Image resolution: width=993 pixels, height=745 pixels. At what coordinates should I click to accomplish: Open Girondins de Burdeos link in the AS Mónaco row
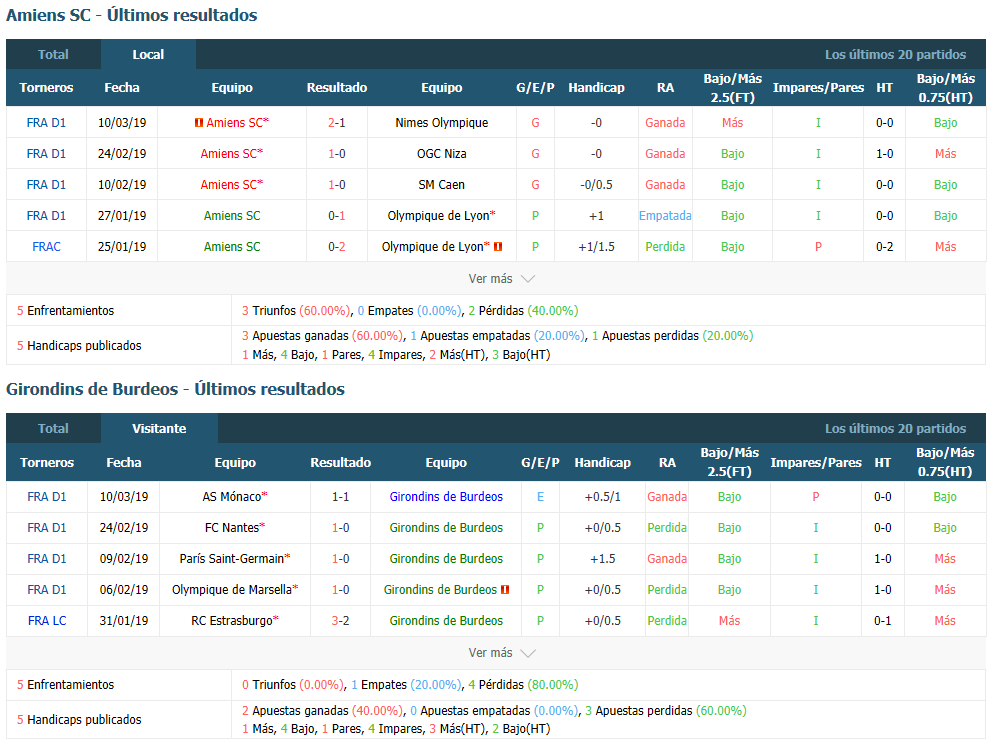pyautogui.click(x=446, y=497)
